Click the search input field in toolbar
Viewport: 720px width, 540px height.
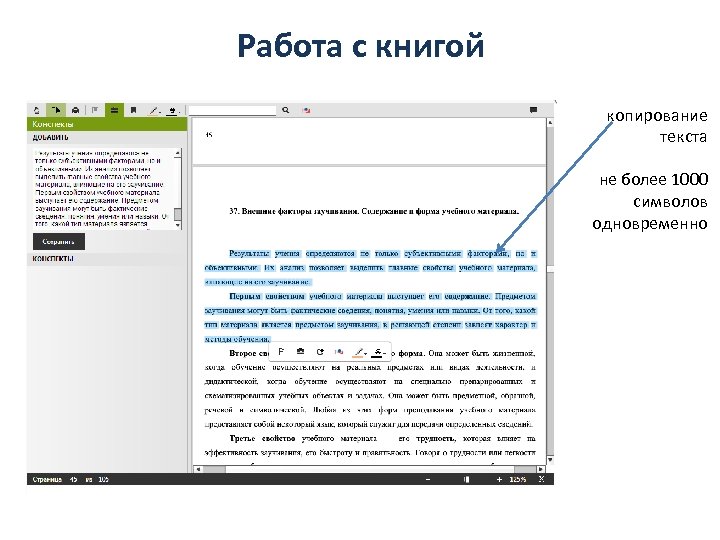click(232, 110)
